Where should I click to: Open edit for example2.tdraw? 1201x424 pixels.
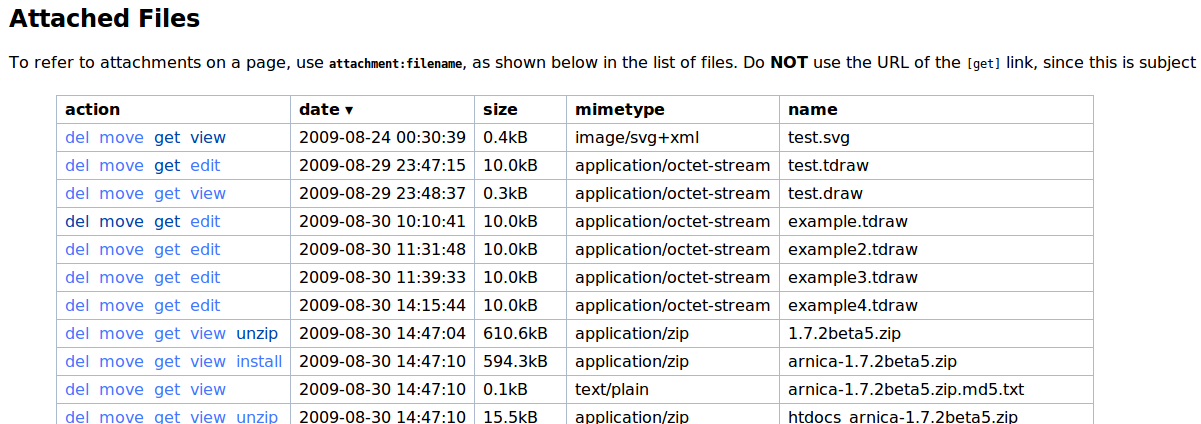[x=205, y=250]
